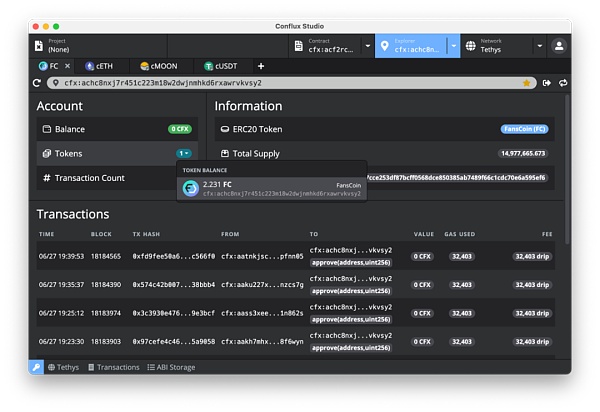This screenshot has height=412, width=600.
Task: Open sender address cfx:aass3xee...1n862s
Action: tap(262, 313)
